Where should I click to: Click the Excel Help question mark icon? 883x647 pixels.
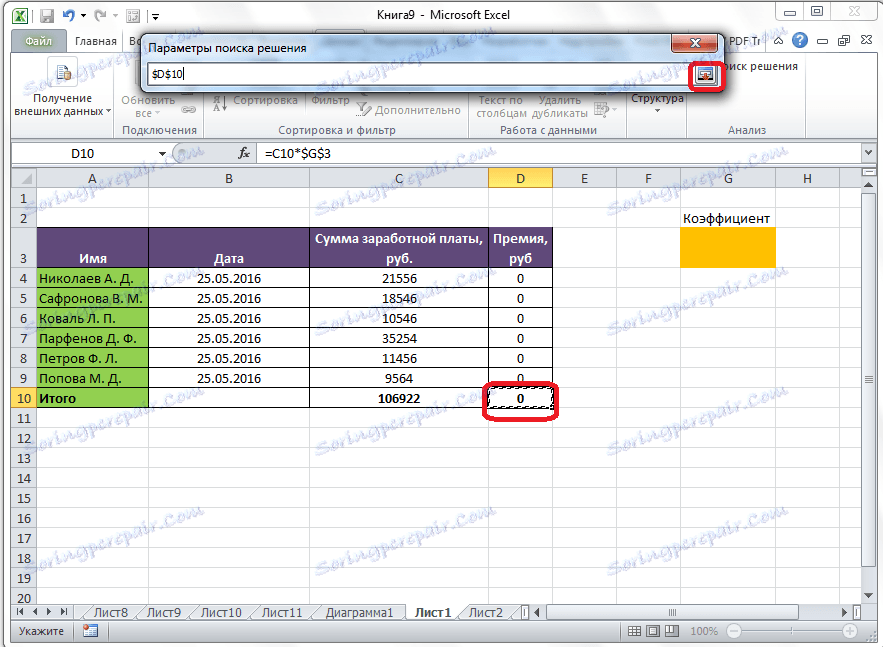[x=798, y=40]
